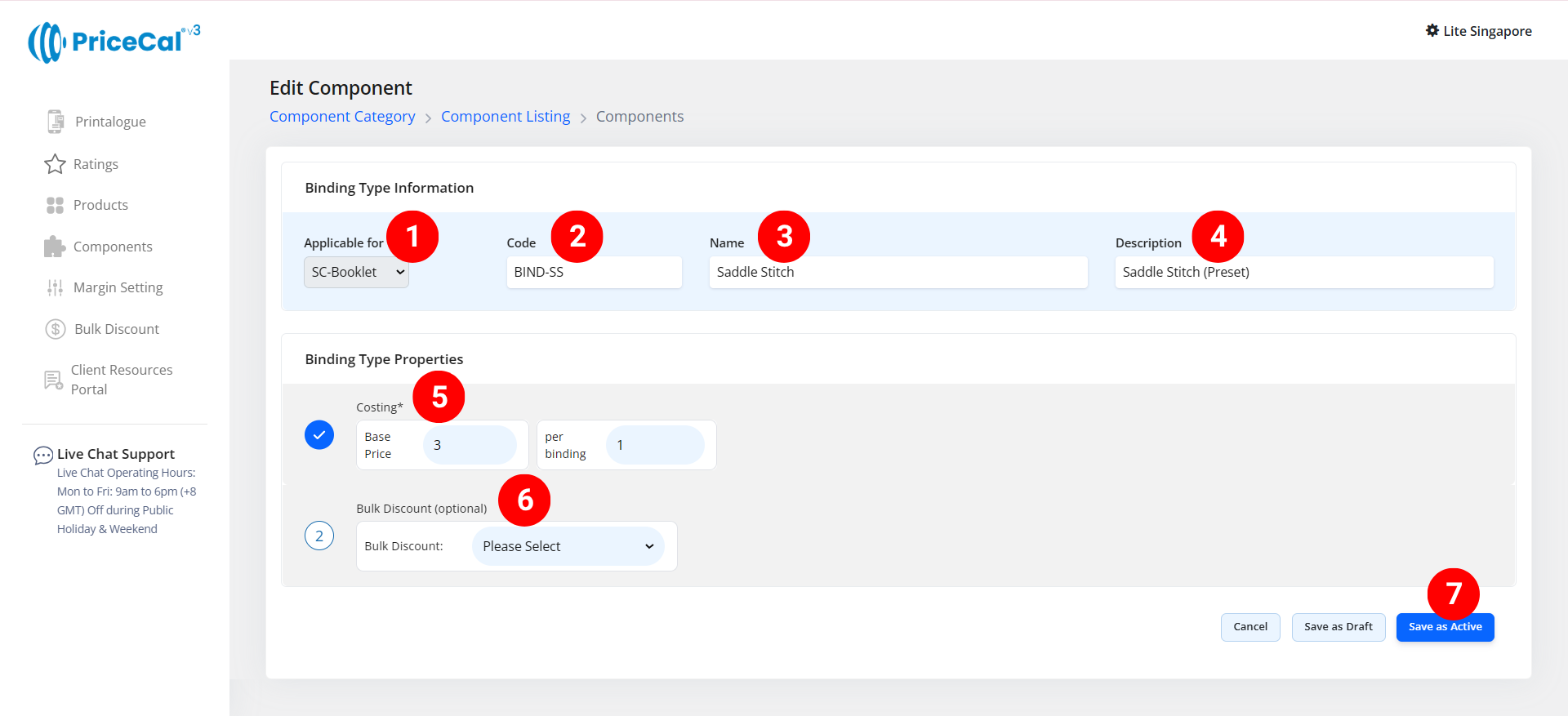Click the Live Chat Support bubble icon
Screen dimensions: 1568x716
[42, 455]
